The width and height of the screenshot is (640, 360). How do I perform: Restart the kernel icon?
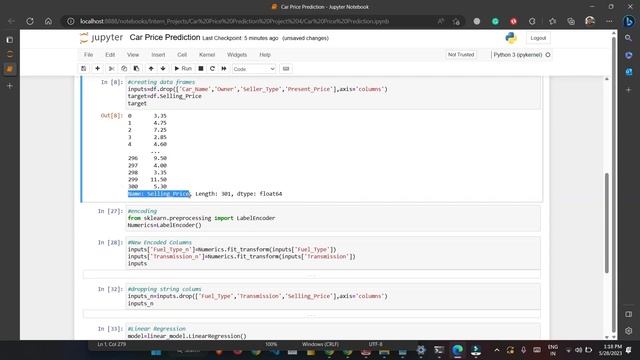(212, 69)
